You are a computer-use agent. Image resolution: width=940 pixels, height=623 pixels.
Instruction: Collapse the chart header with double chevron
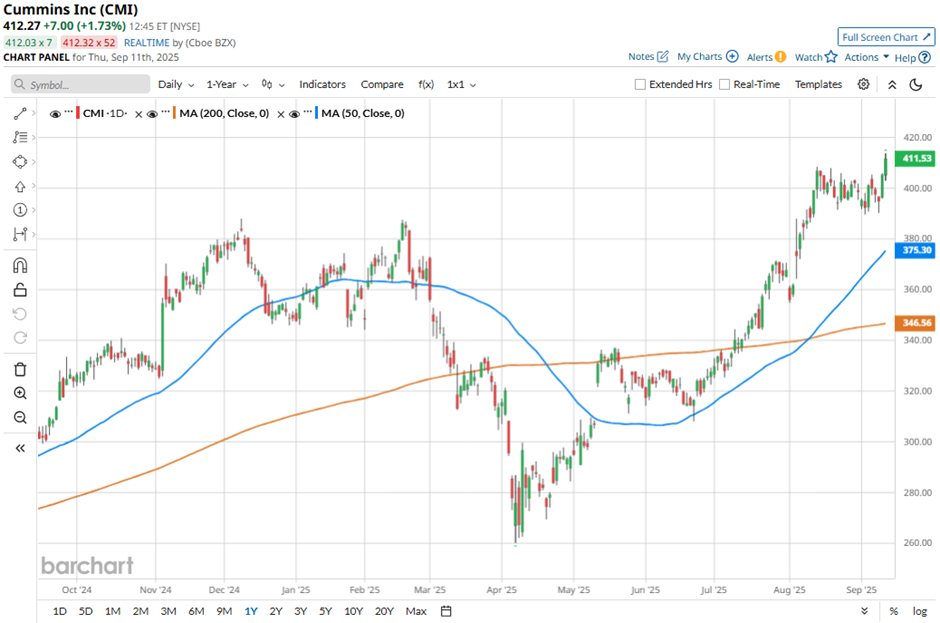[x=892, y=85]
